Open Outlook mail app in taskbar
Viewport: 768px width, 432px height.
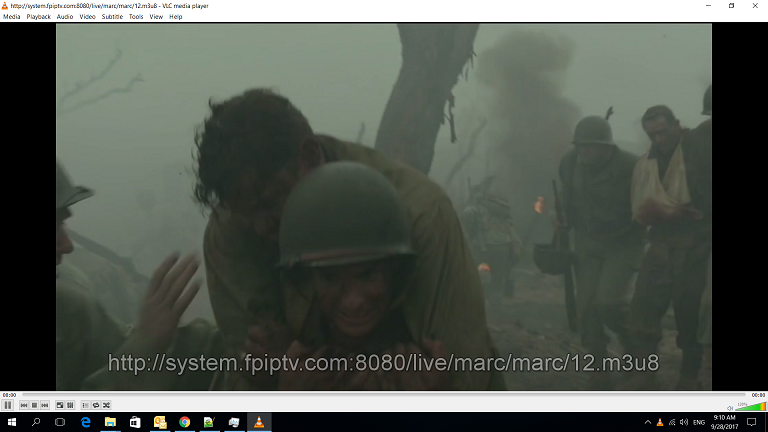(x=160, y=422)
